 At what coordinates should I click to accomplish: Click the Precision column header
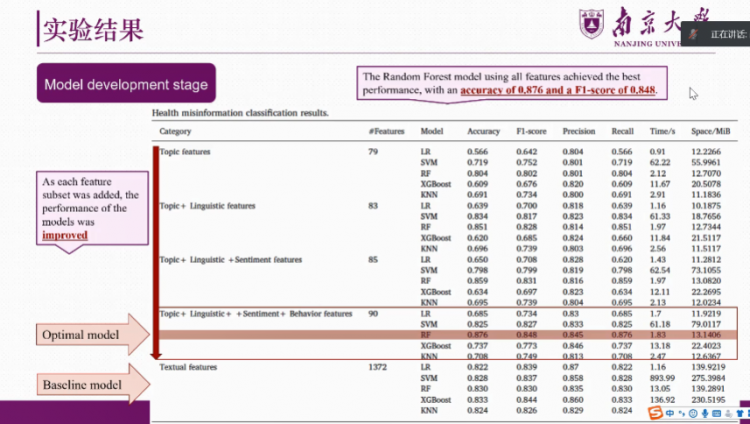[x=579, y=131]
